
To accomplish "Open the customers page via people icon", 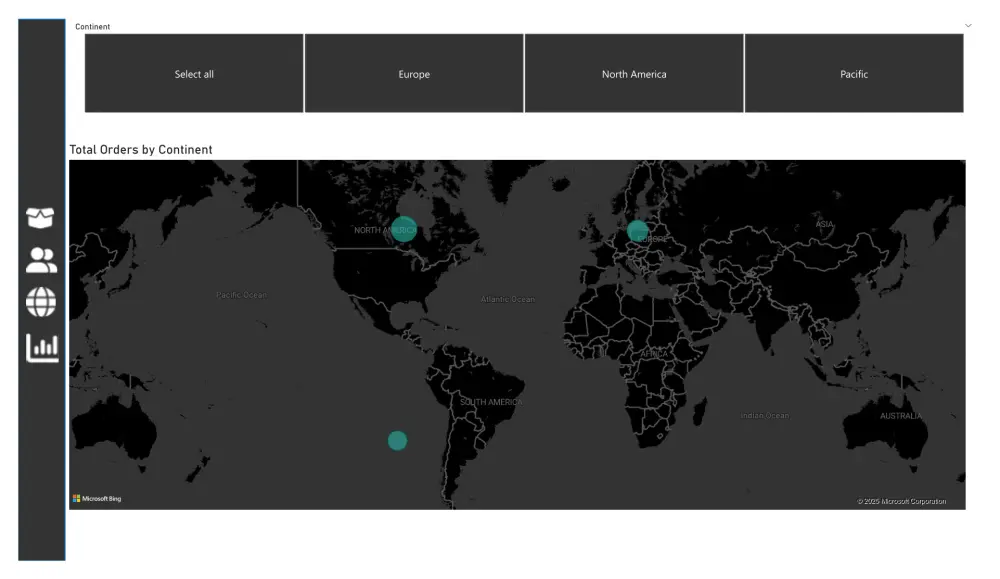I will click(x=41, y=259).
